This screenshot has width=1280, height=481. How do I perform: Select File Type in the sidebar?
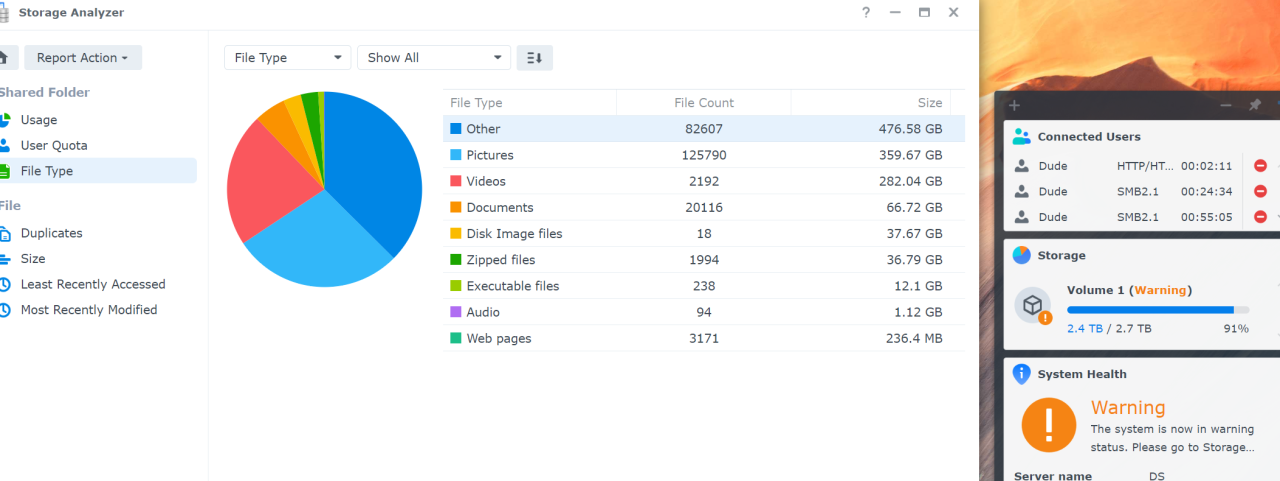(x=98, y=171)
